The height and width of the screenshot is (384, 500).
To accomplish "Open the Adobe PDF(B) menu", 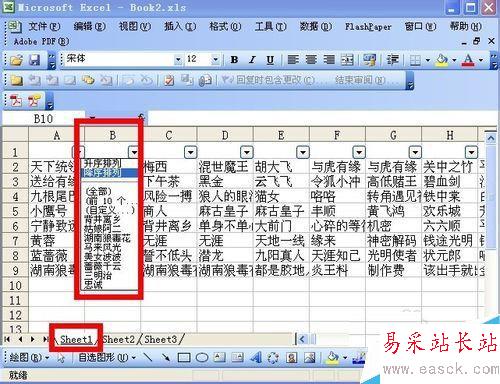I will click(x=41, y=42).
